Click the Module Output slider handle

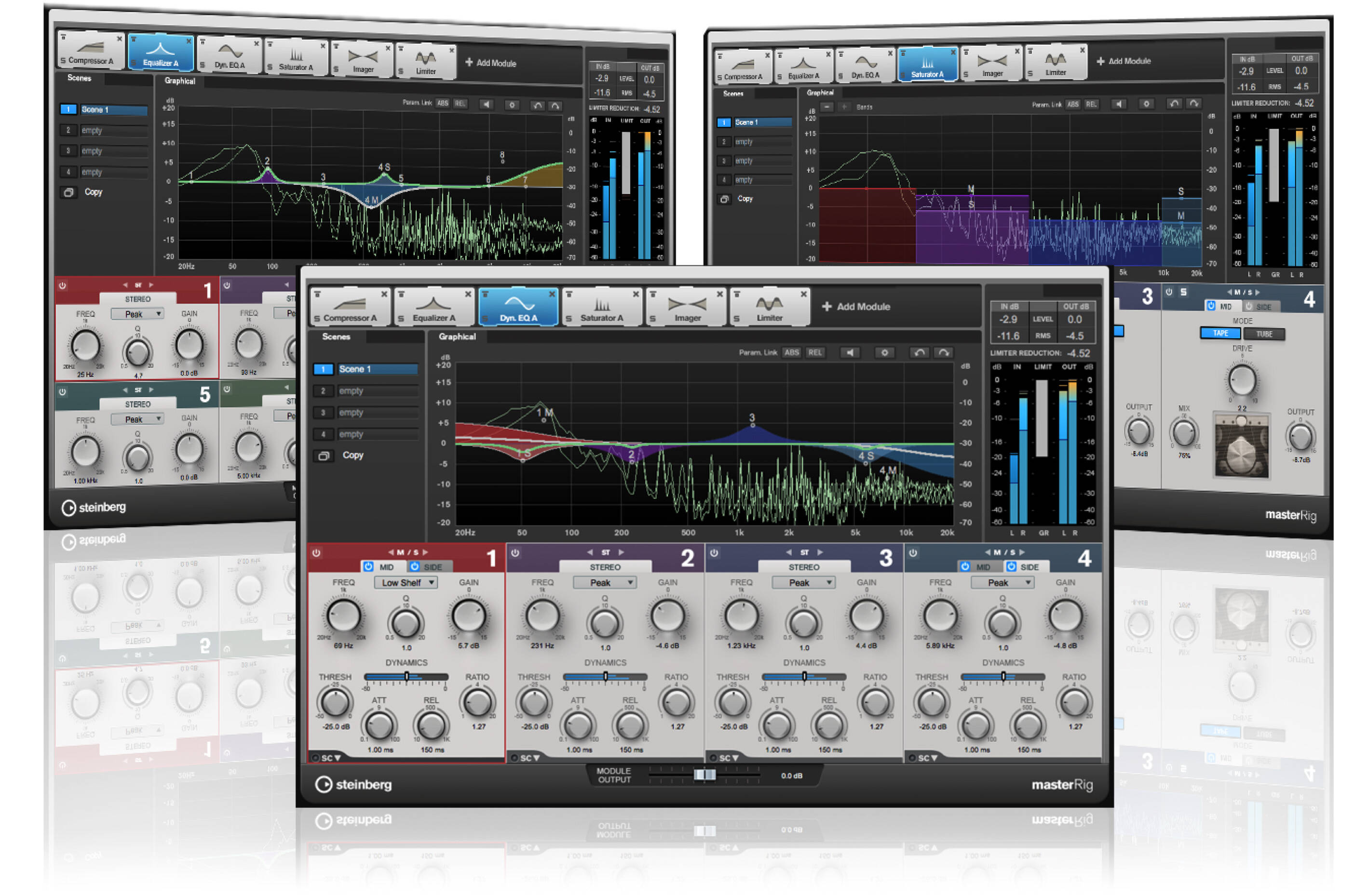coord(704,776)
